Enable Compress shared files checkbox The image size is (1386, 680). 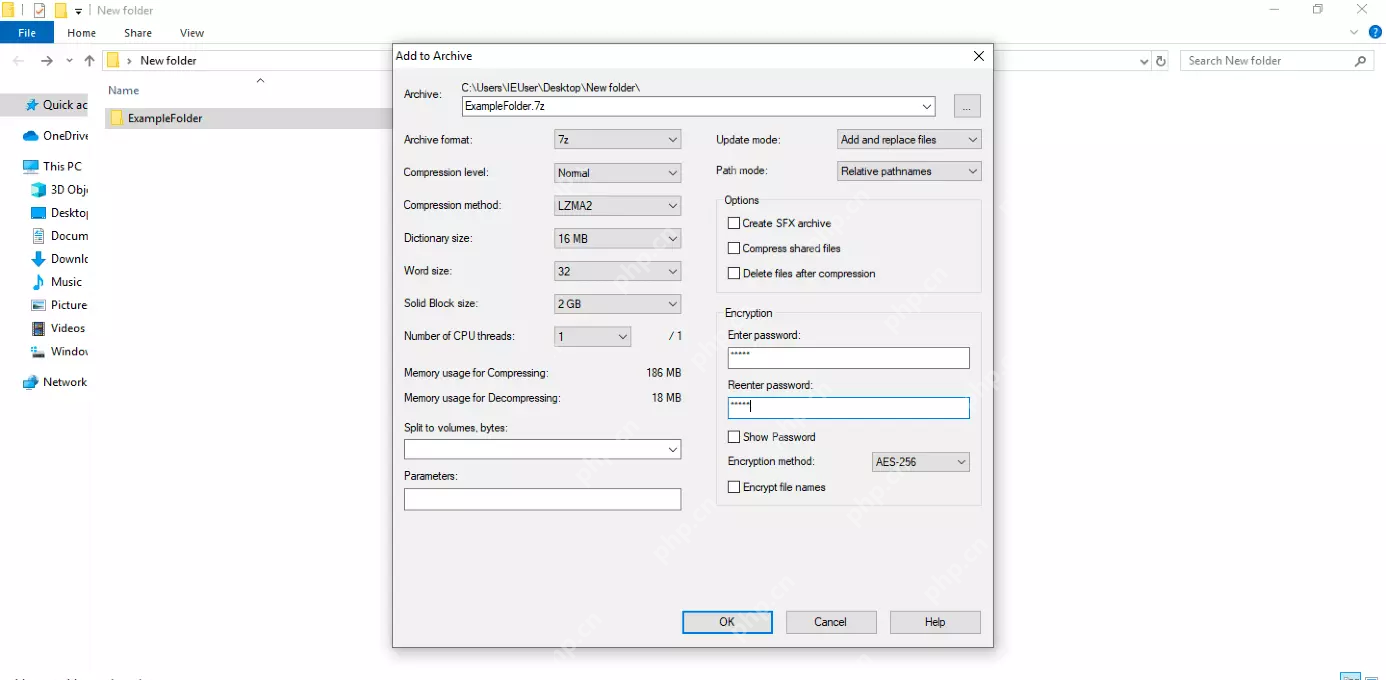click(x=734, y=248)
